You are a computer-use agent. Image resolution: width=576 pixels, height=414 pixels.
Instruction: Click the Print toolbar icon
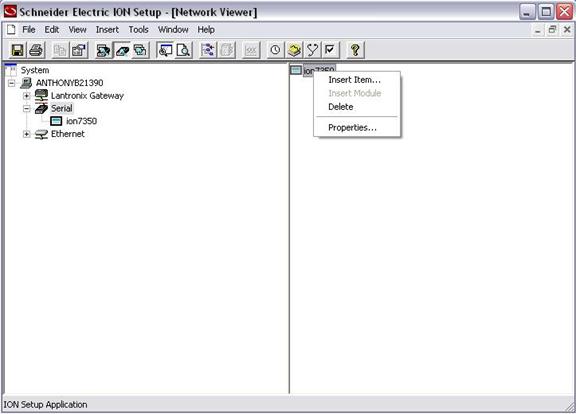click(36, 50)
